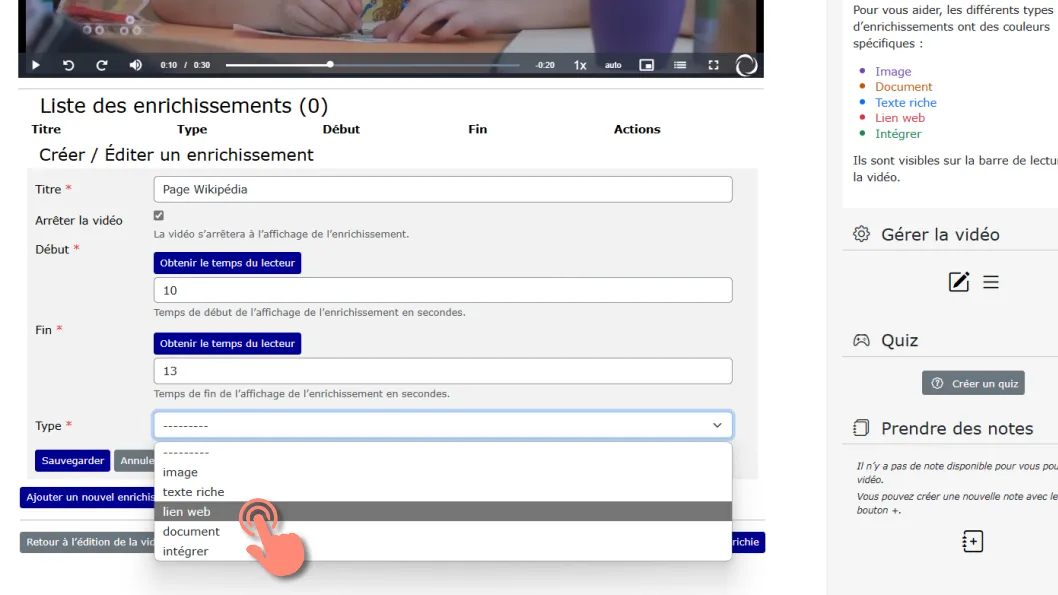The image size is (1058, 595).
Task: Change playback speed 1x
Action: pyautogui.click(x=580, y=65)
